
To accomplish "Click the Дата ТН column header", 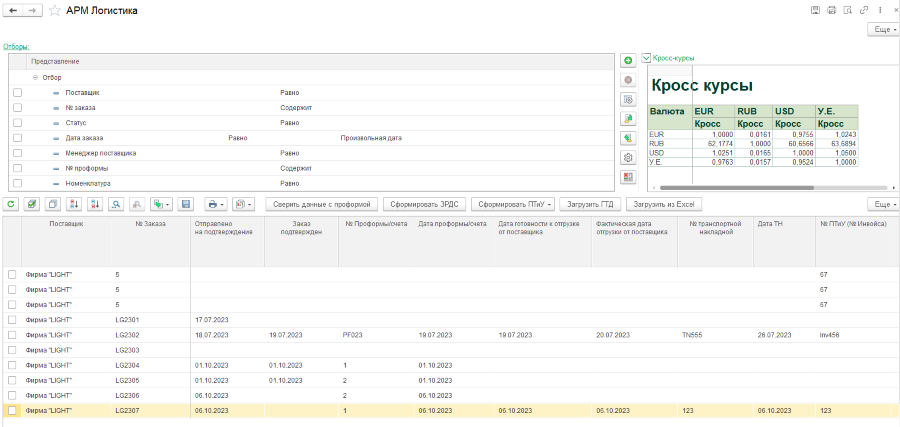I will click(x=785, y=241).
